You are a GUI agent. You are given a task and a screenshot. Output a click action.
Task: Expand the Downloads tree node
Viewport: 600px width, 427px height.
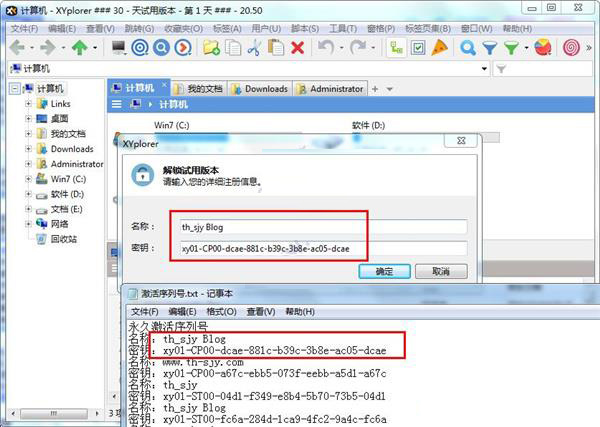[28, 149]
